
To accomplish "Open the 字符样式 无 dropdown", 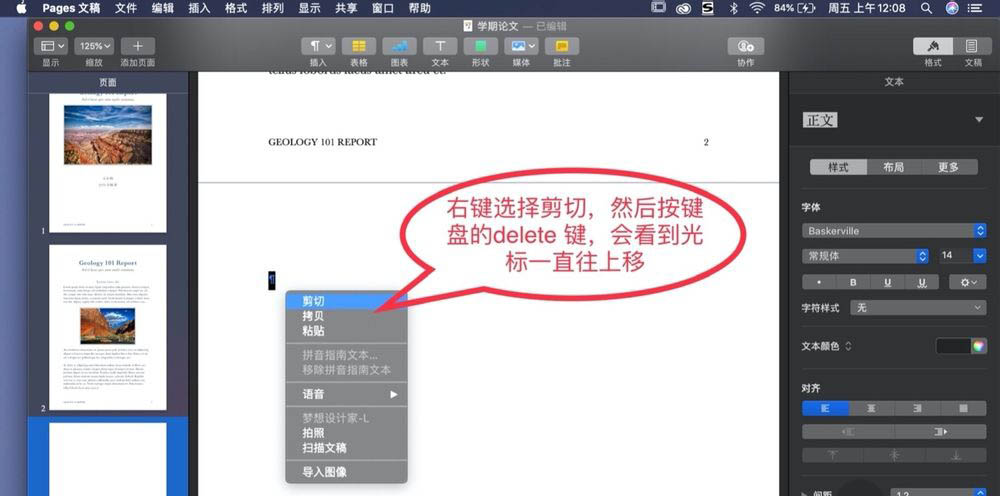I will 918,308.
